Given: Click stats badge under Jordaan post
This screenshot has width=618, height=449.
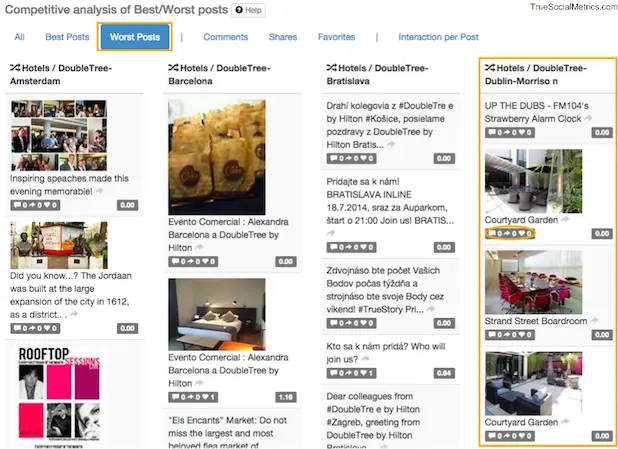Looking at the screenshot, I should (35, 328).
